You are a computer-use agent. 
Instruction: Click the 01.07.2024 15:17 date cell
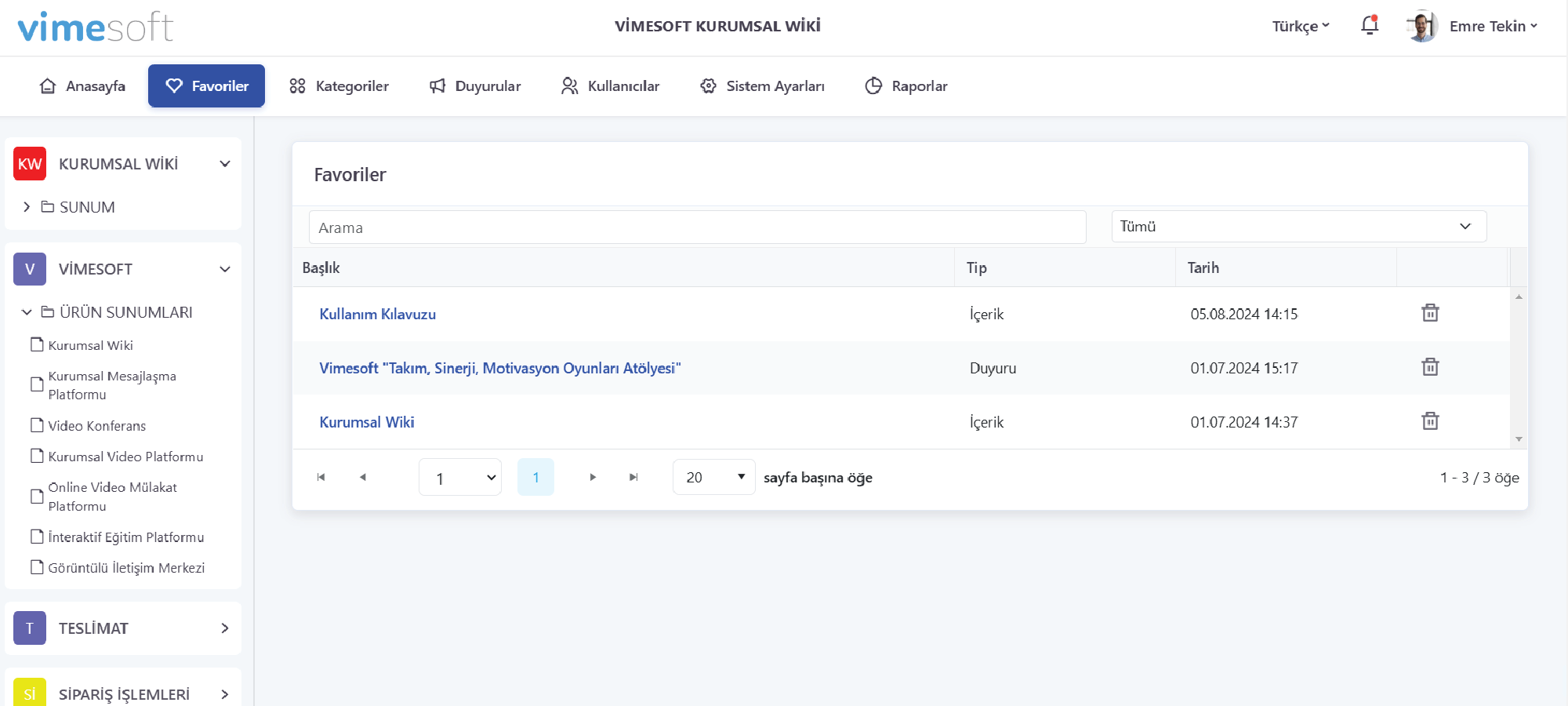[1244, 368]
